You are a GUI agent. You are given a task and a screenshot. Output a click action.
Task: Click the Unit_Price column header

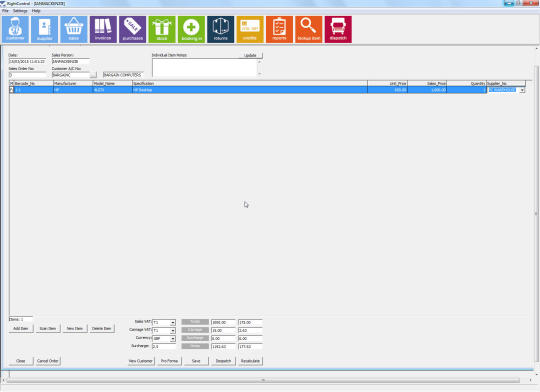click(387, 83)
